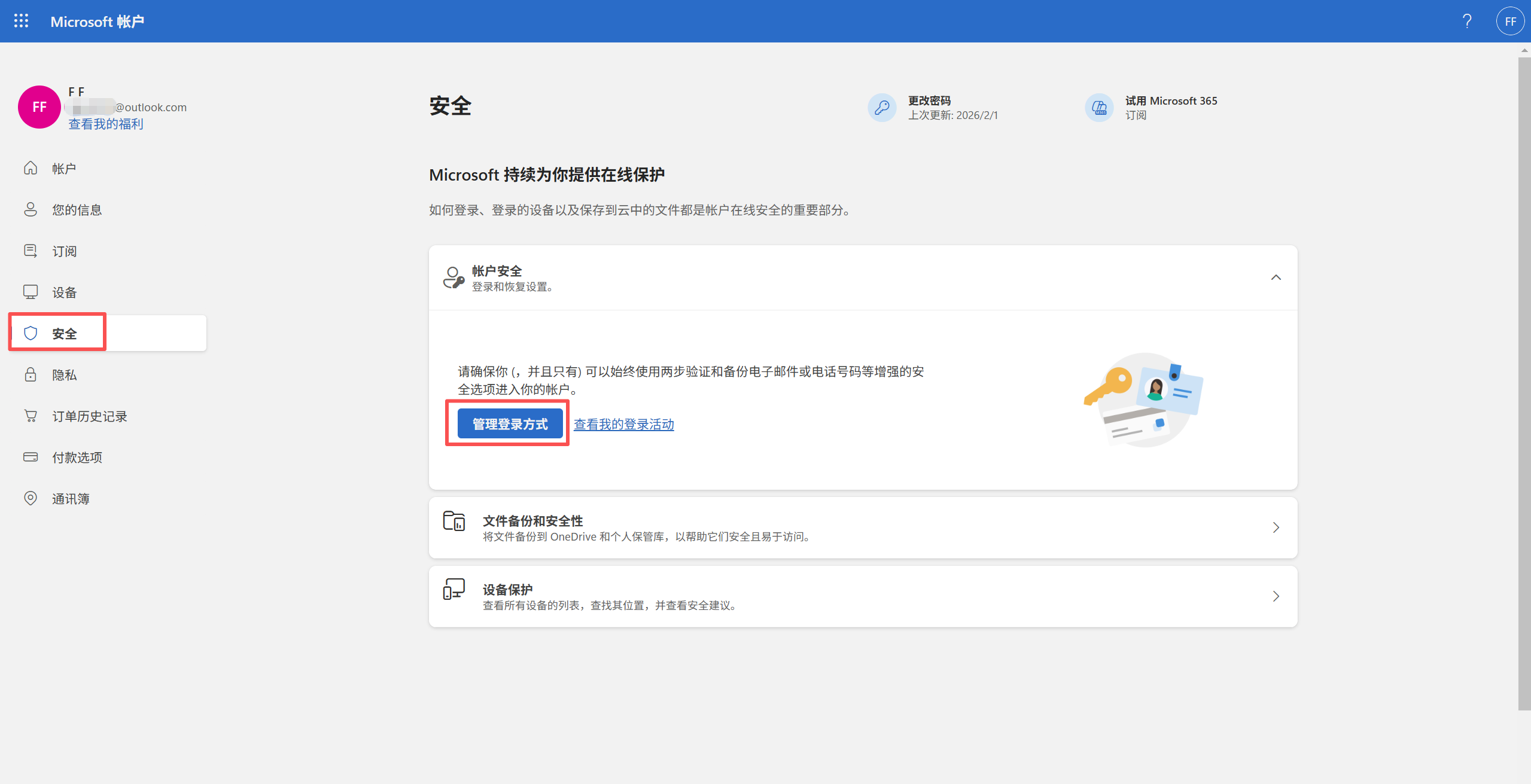Open the 查看我的登录活动 link
The width and height of the screenshot is (1531, 784).
(x=623, y=423)
